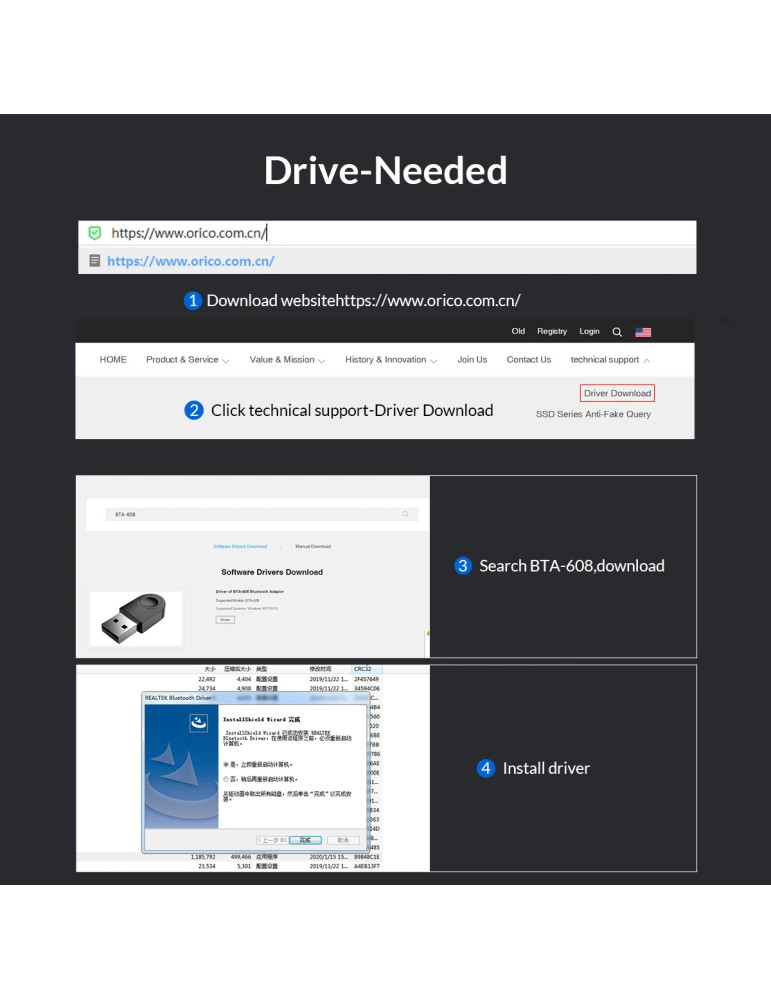Select the restart later radio option
Screen dimensions: 771x1000
(226, 779)
